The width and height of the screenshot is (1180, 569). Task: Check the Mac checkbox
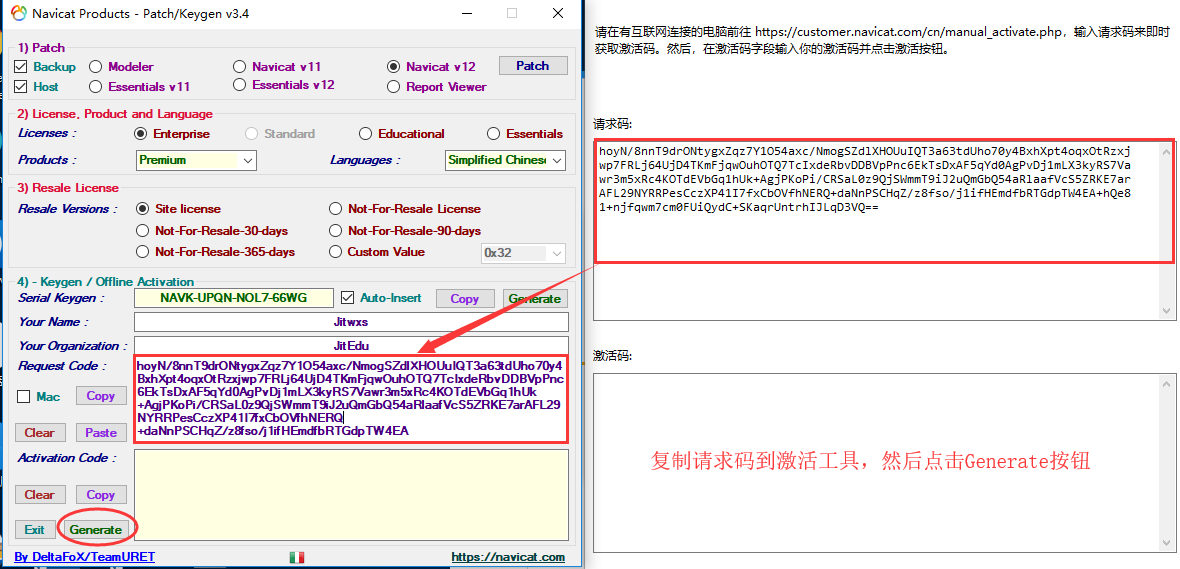pos(23,397)
